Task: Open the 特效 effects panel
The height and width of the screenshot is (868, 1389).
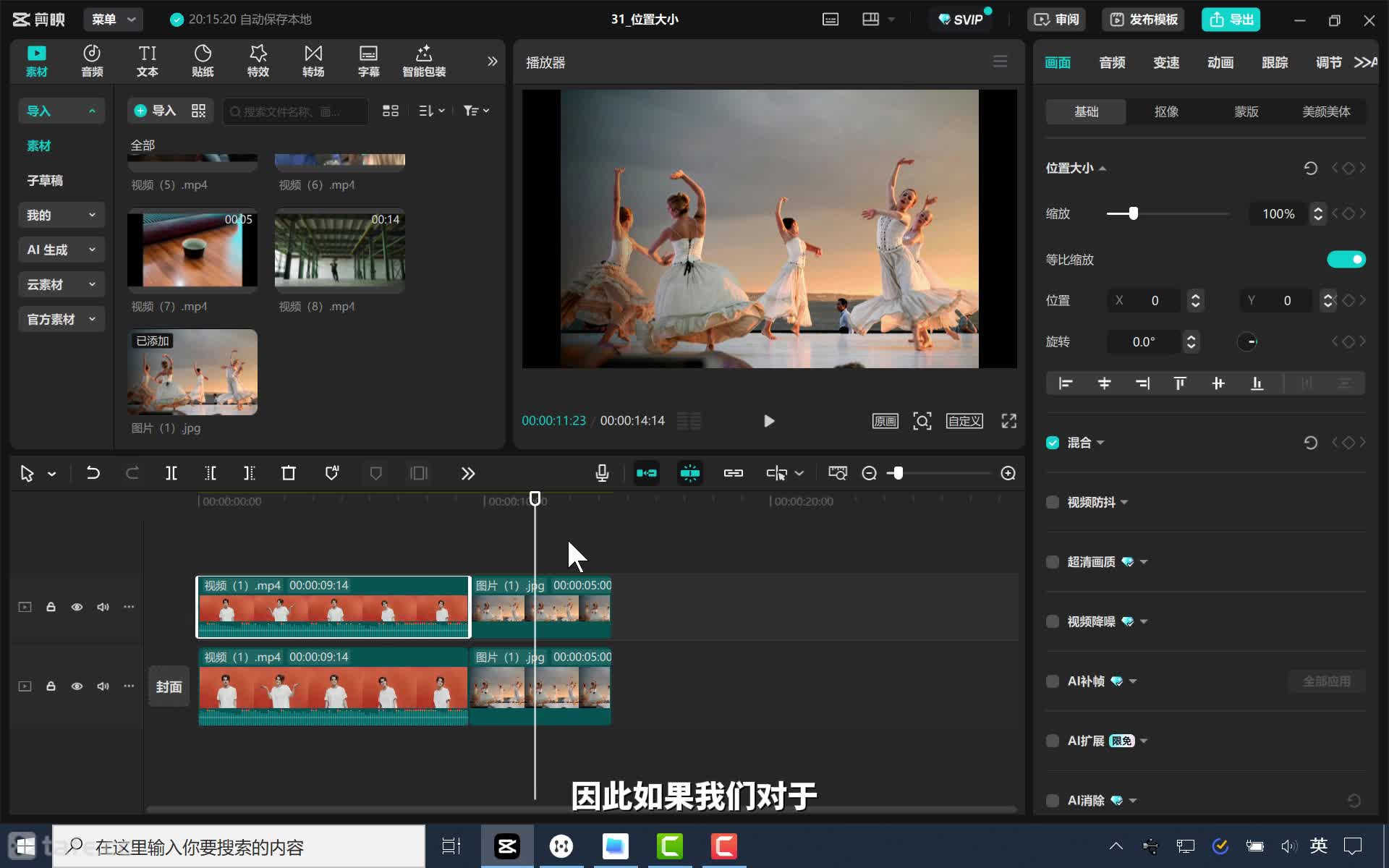Action: [258, 61]
